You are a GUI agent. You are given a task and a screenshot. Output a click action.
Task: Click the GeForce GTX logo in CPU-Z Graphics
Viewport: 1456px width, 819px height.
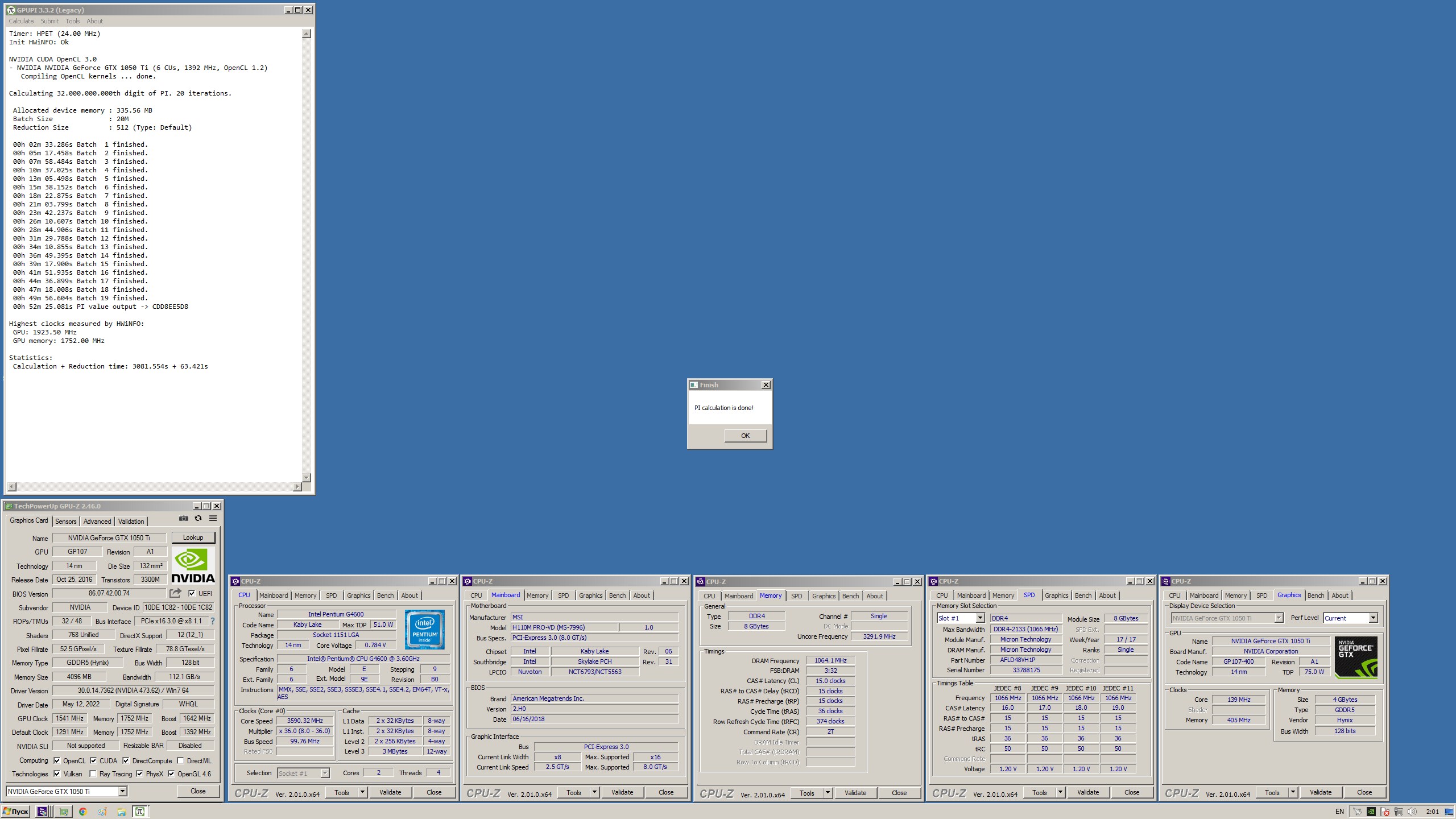click(1356, 657)
